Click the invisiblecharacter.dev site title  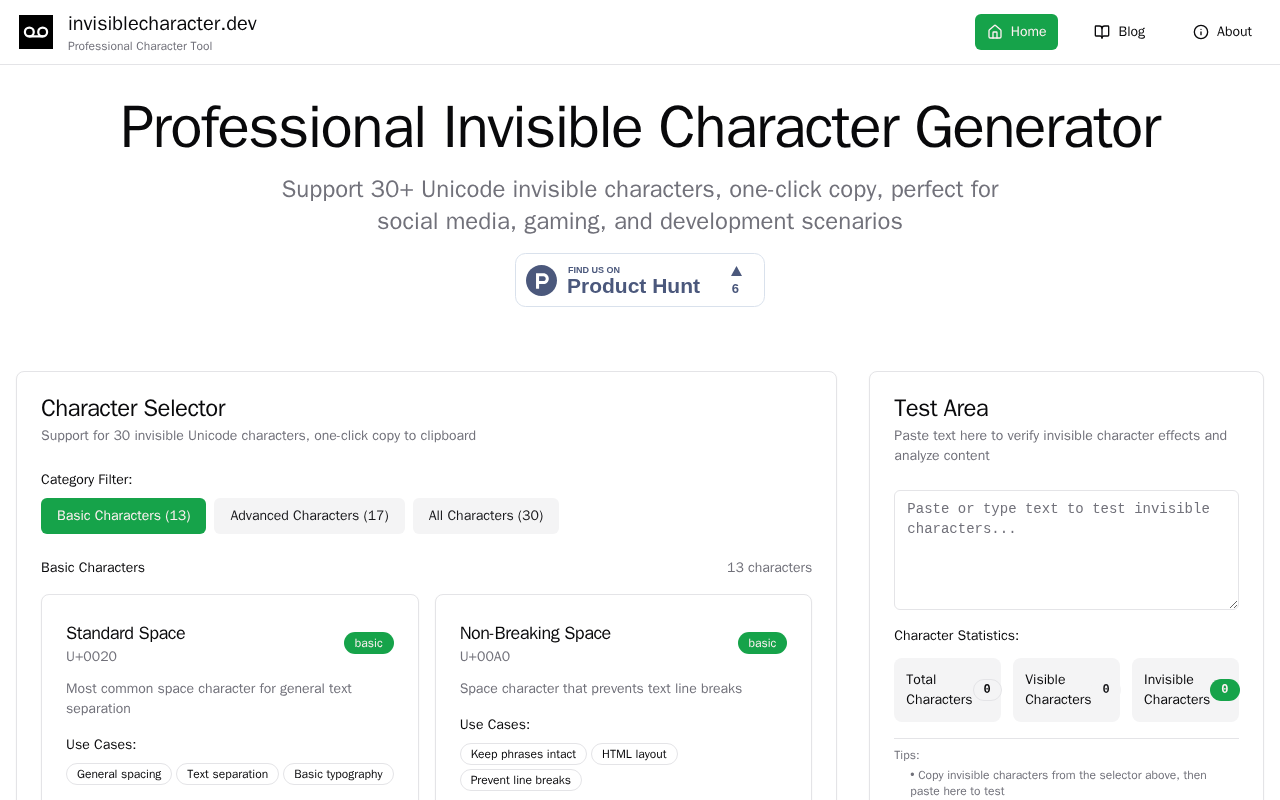tap(162, 24)
